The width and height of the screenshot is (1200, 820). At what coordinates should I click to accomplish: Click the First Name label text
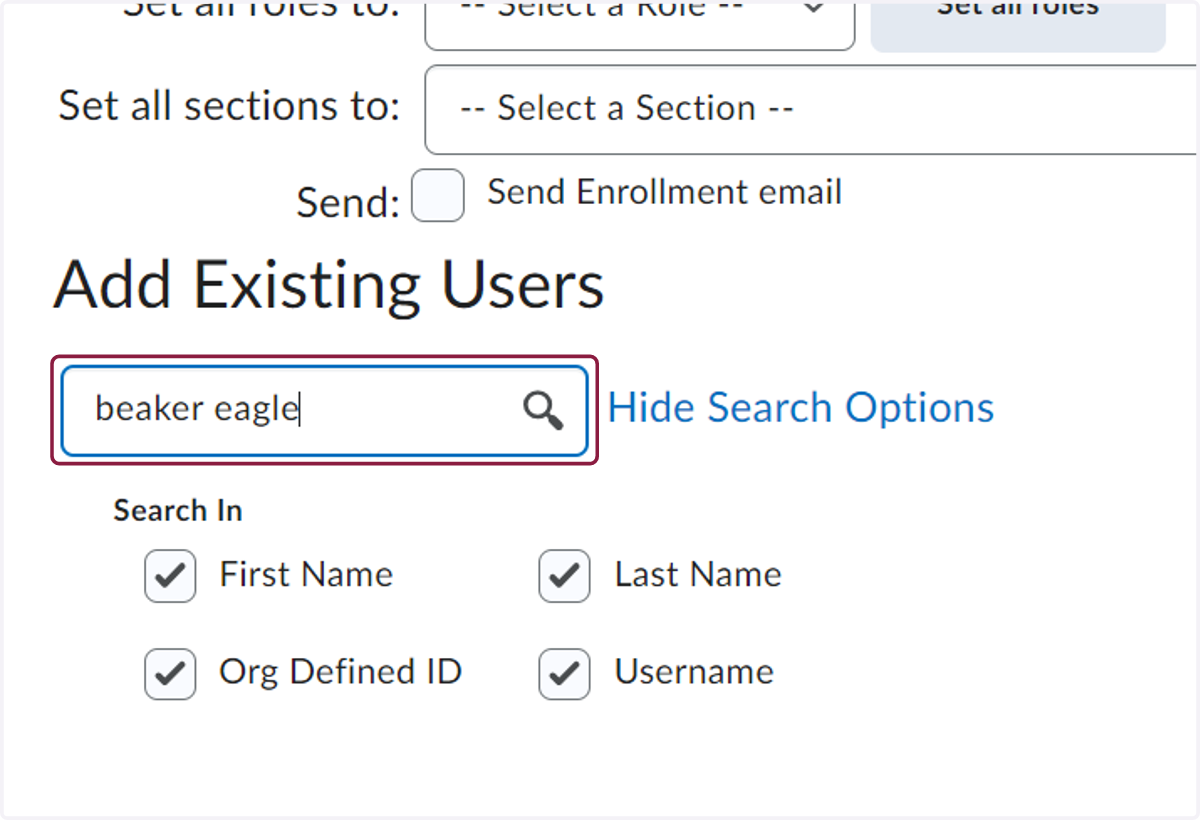[x=307, y=575]
